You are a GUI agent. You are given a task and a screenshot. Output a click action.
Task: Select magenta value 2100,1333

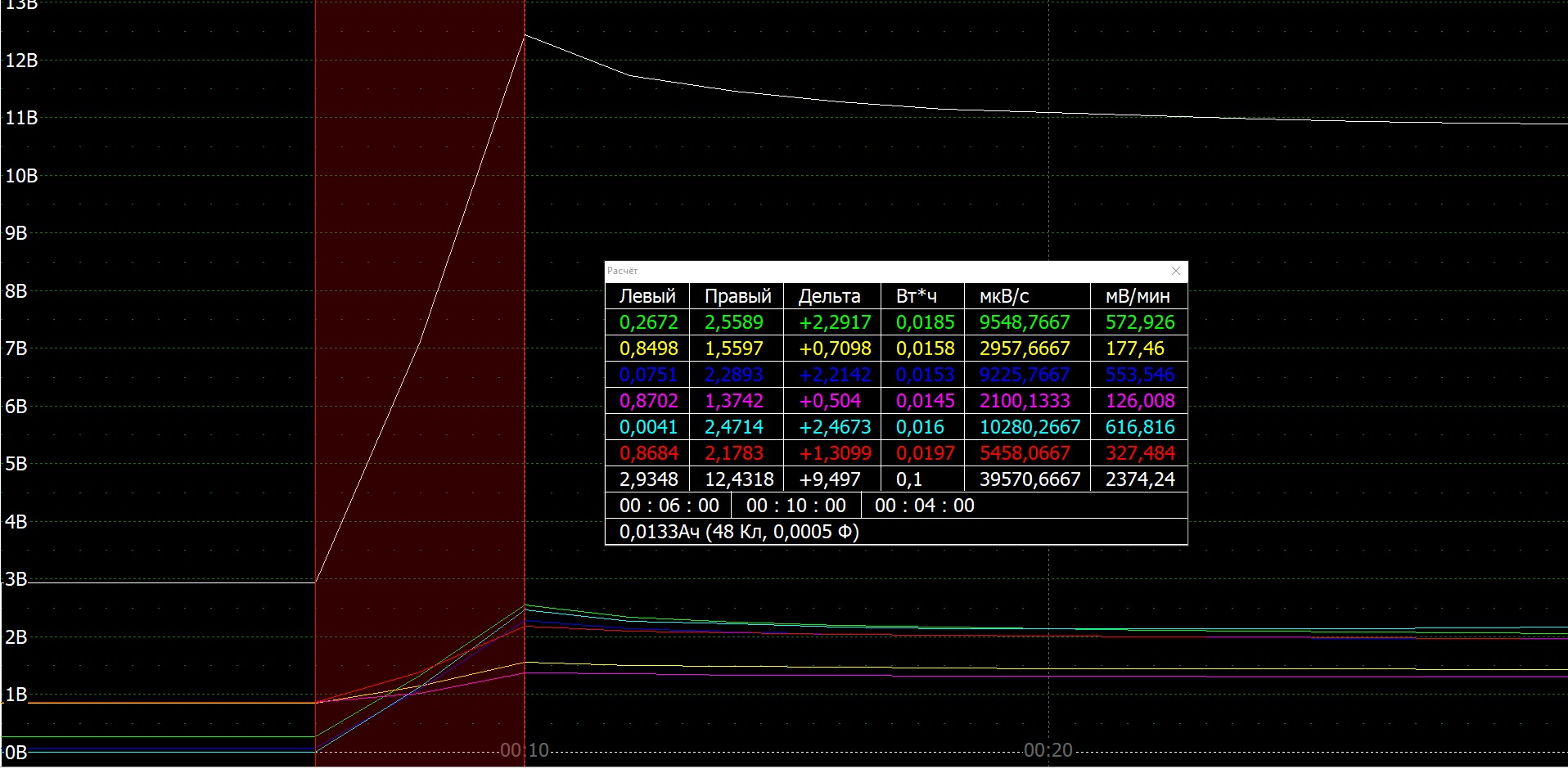coord(1025,401)
